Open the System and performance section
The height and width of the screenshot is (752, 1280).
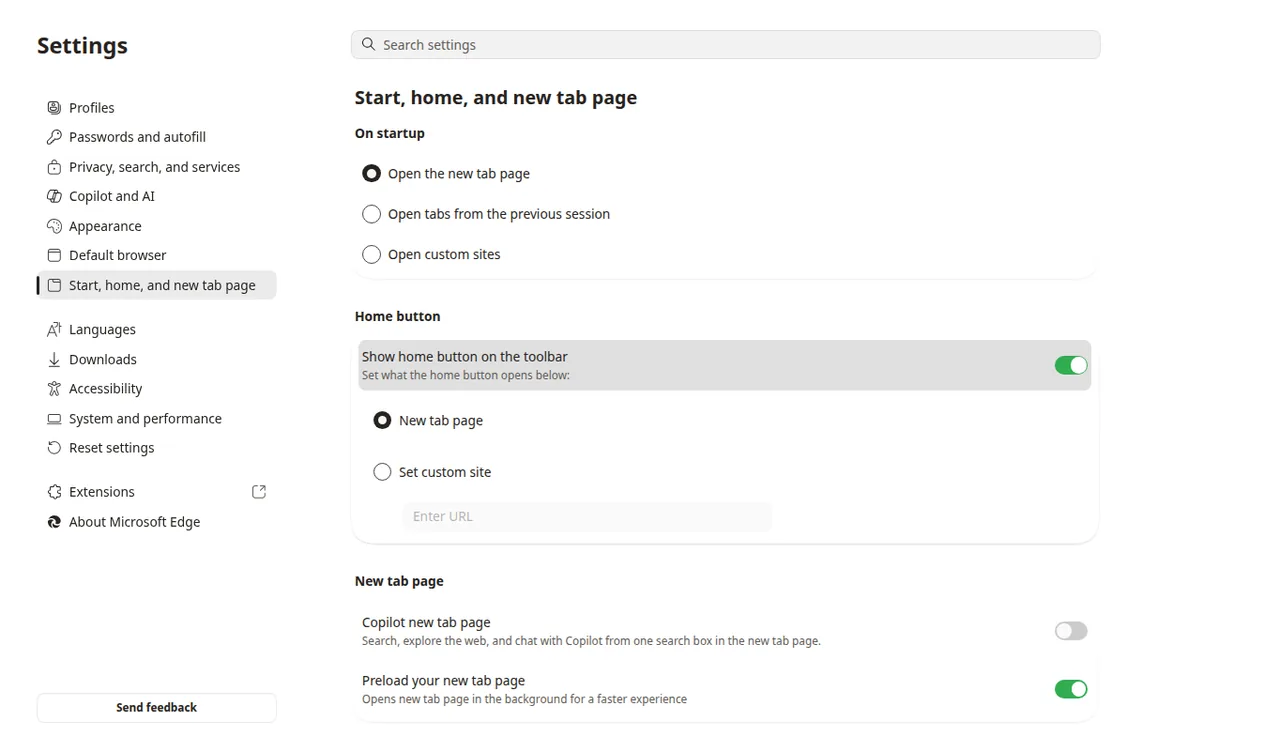tap(156, 418)
